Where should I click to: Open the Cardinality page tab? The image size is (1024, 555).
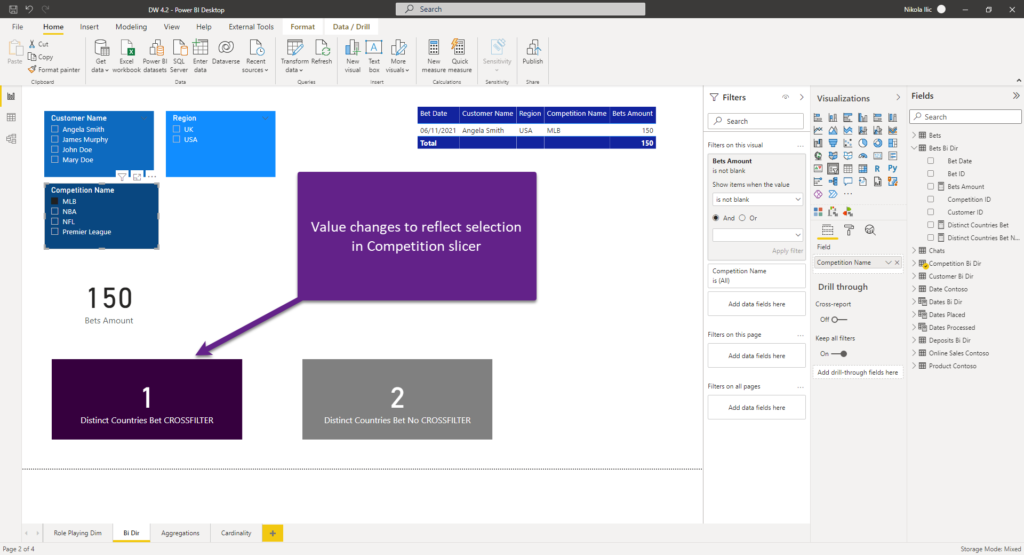coord(236,533)
